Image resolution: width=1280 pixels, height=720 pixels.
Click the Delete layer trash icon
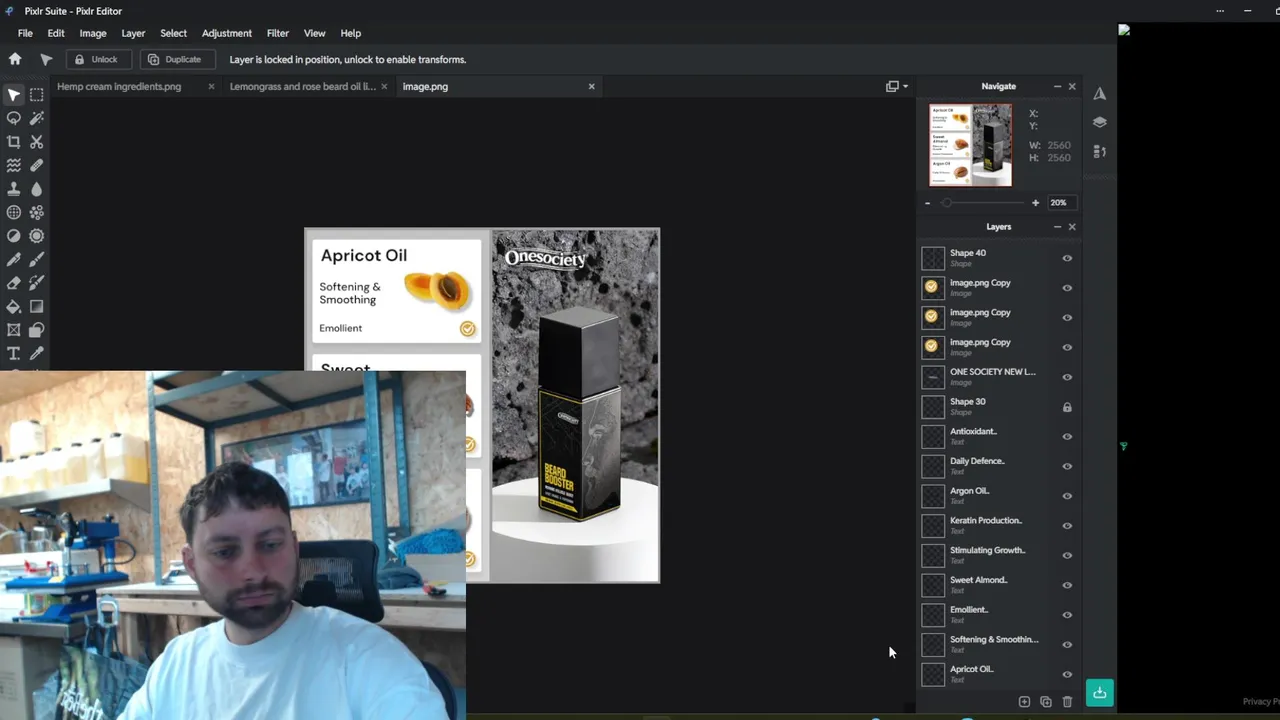click(x=1067, y=702)
